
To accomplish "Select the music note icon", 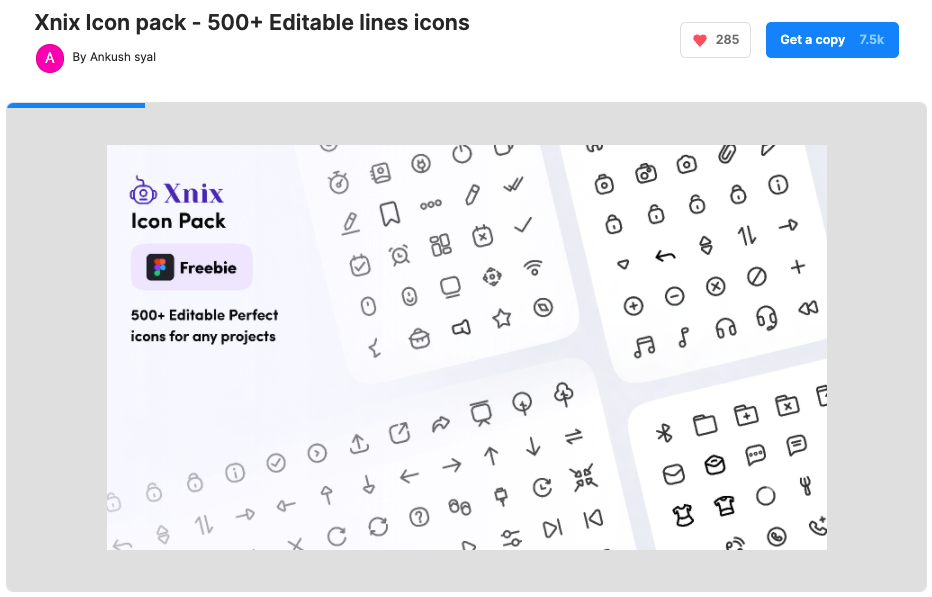I will click(644, 345).
